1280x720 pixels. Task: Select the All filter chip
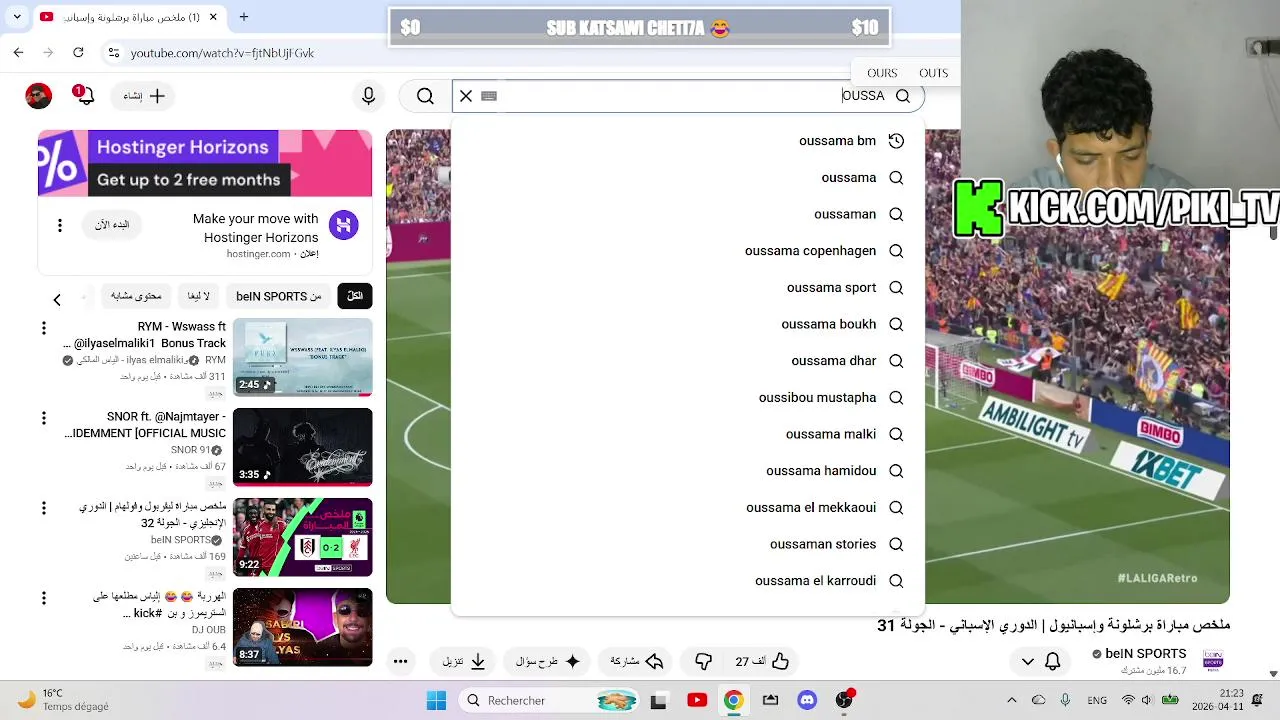(x=354, y=296)
